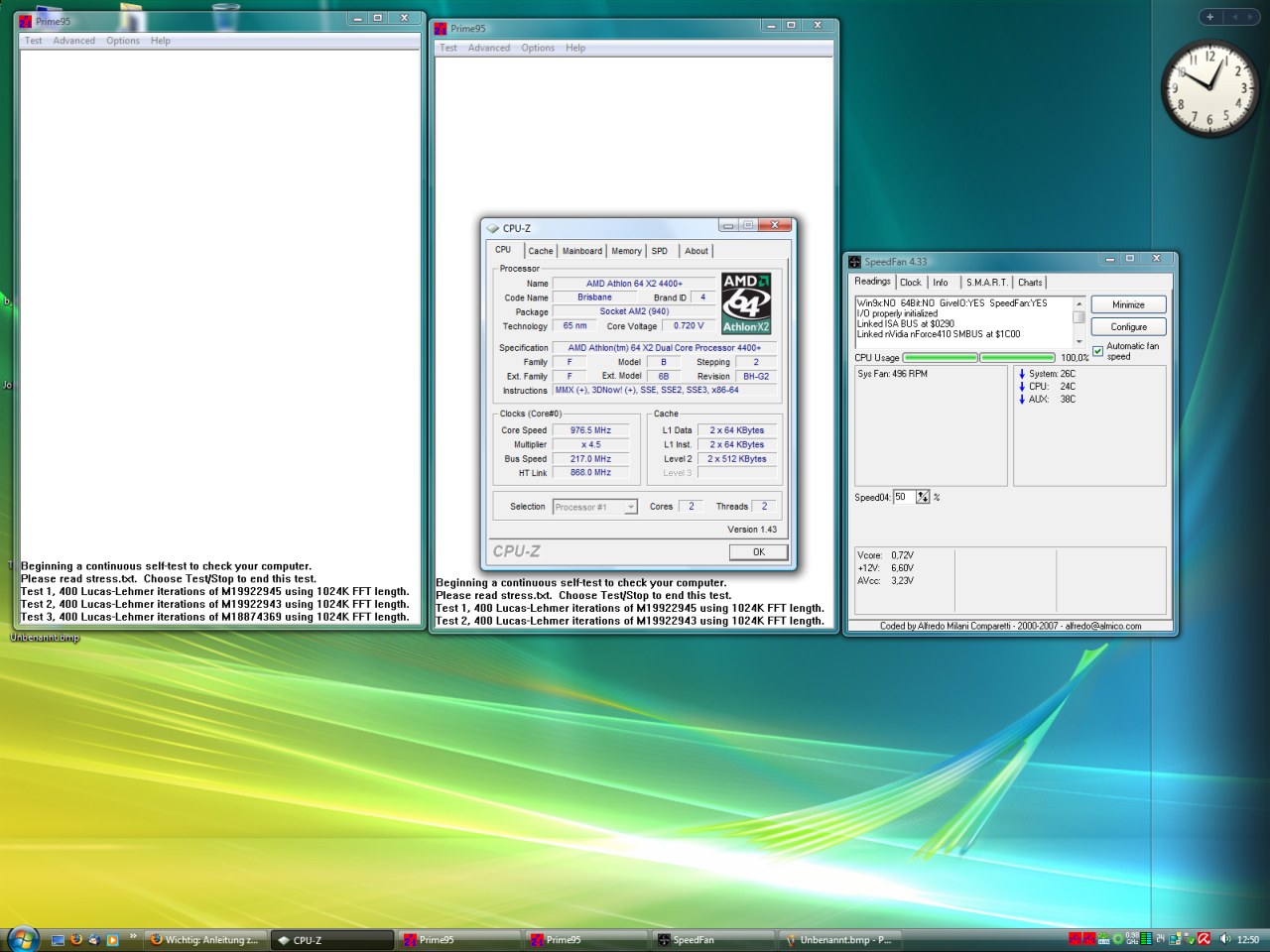Select the Readings tab in SpeedFan
This screenshot has width=1270, height=952.
(873, 282)
